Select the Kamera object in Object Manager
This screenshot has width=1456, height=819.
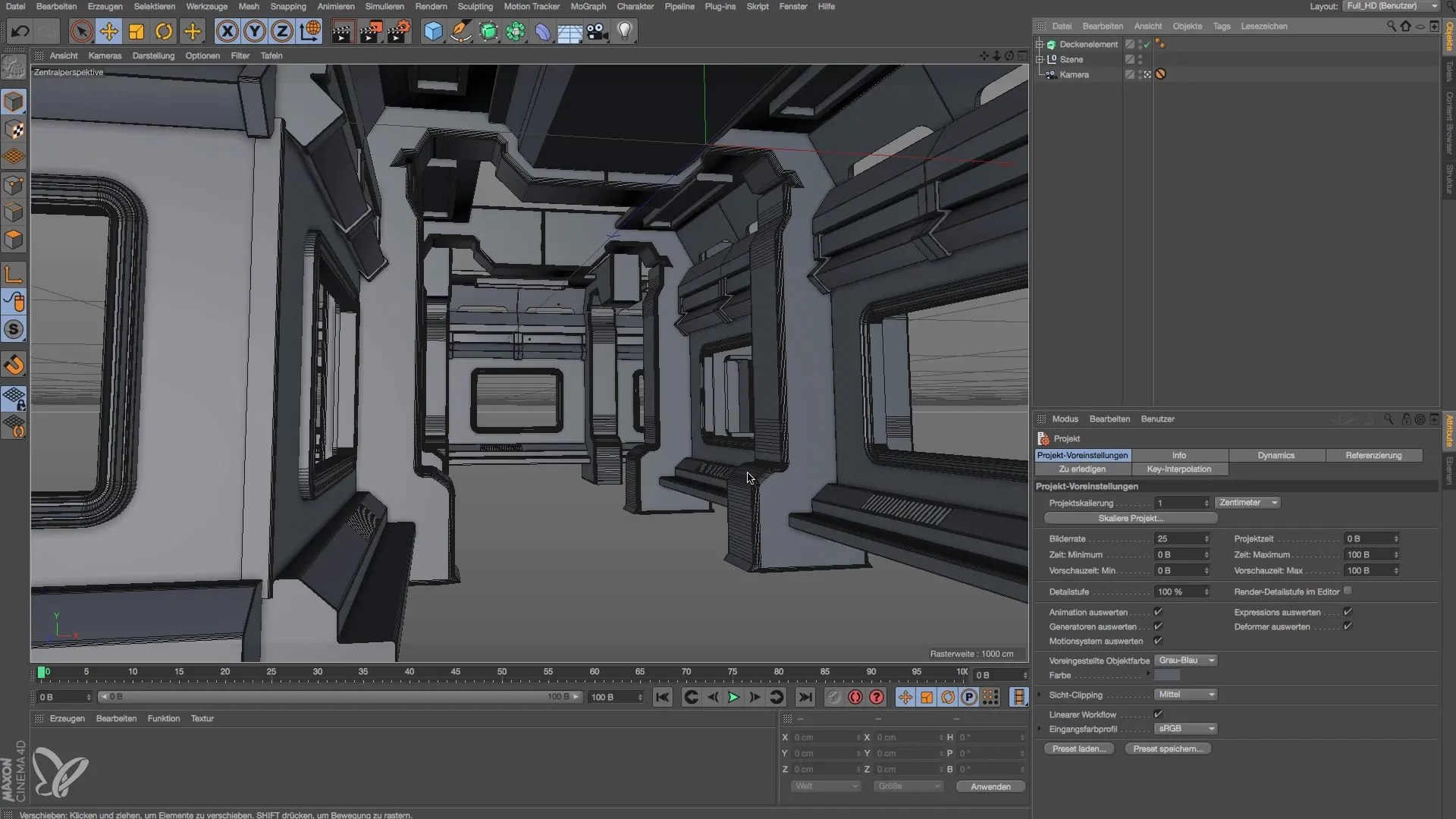(x=1074, y=74)
